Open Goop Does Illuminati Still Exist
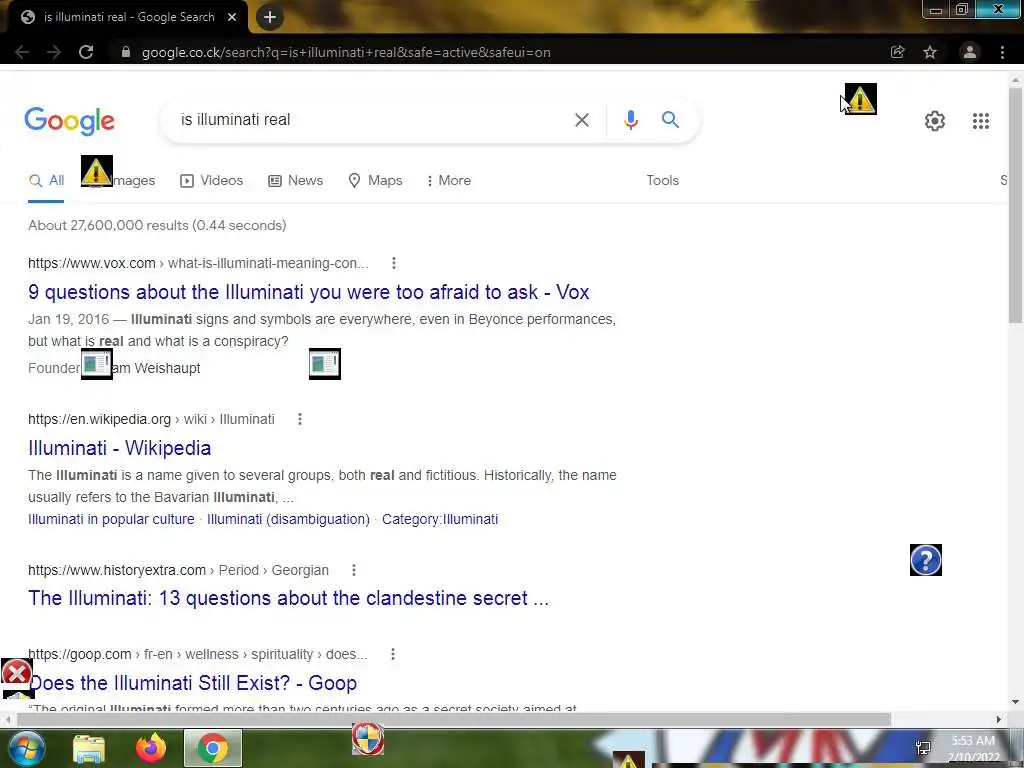Screen dimensions: 1024x768 point(193,683)
